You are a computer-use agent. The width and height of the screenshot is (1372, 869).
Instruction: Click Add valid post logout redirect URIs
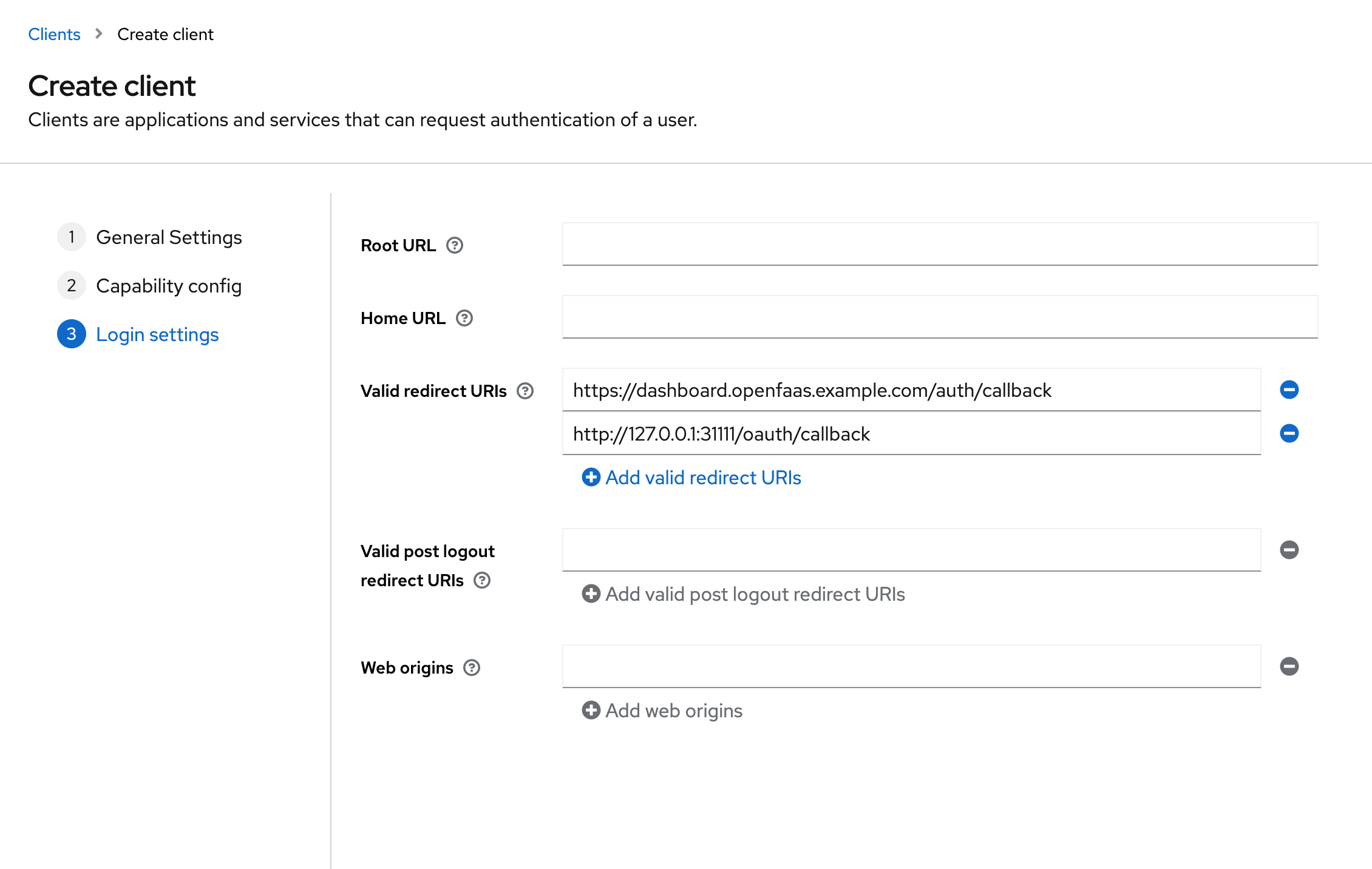tap(755, 594)
